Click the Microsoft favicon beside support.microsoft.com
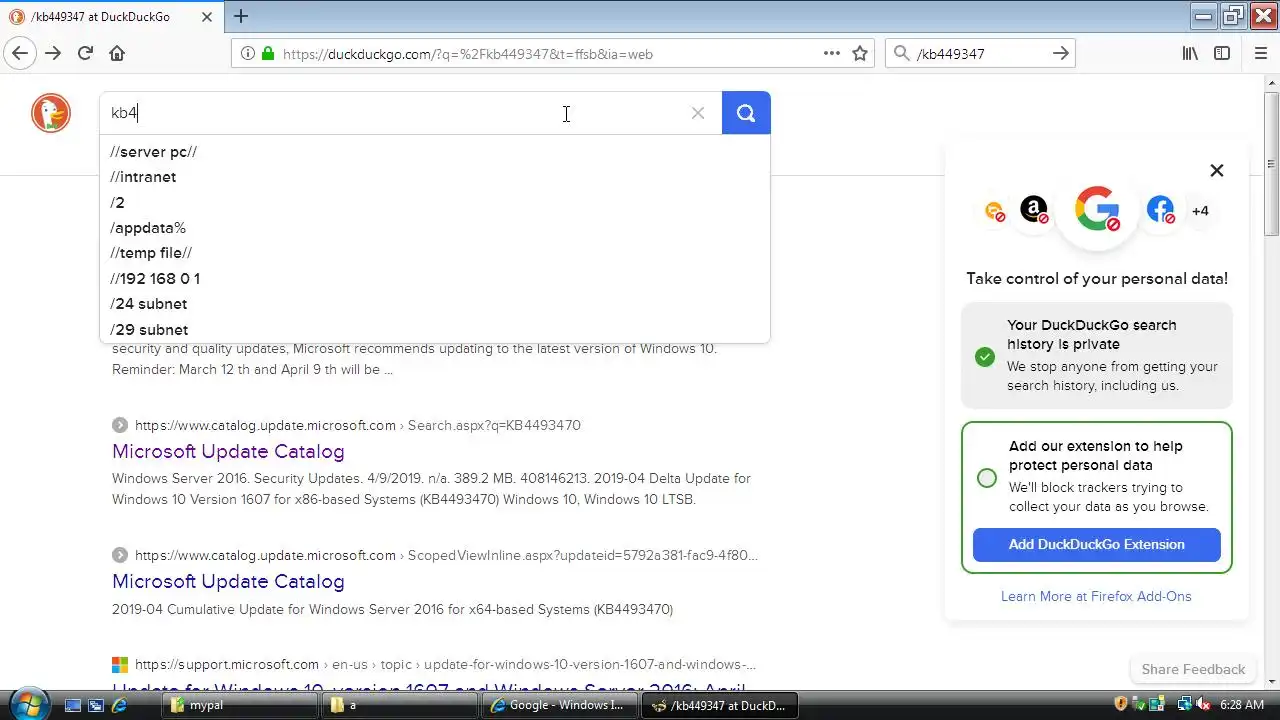 [120, 664]
